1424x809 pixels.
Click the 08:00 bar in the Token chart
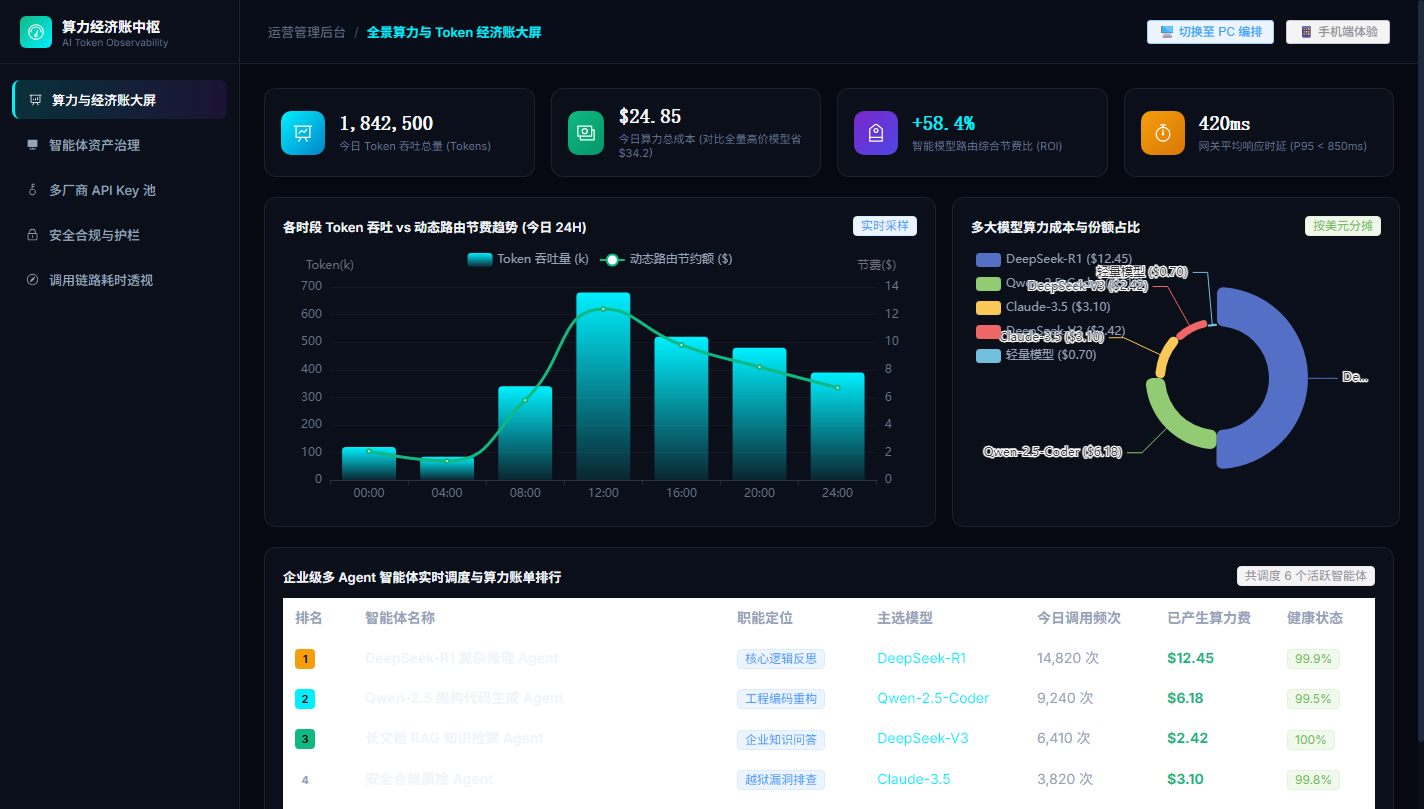(x=525, y=433)
